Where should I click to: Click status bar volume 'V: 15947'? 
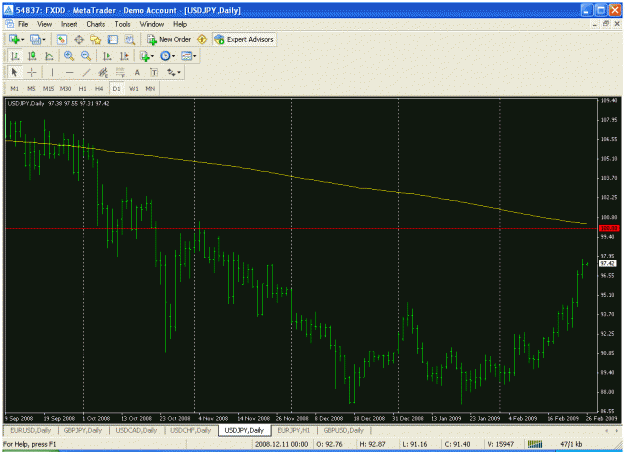pyautogui.click(x=501, y=444)
